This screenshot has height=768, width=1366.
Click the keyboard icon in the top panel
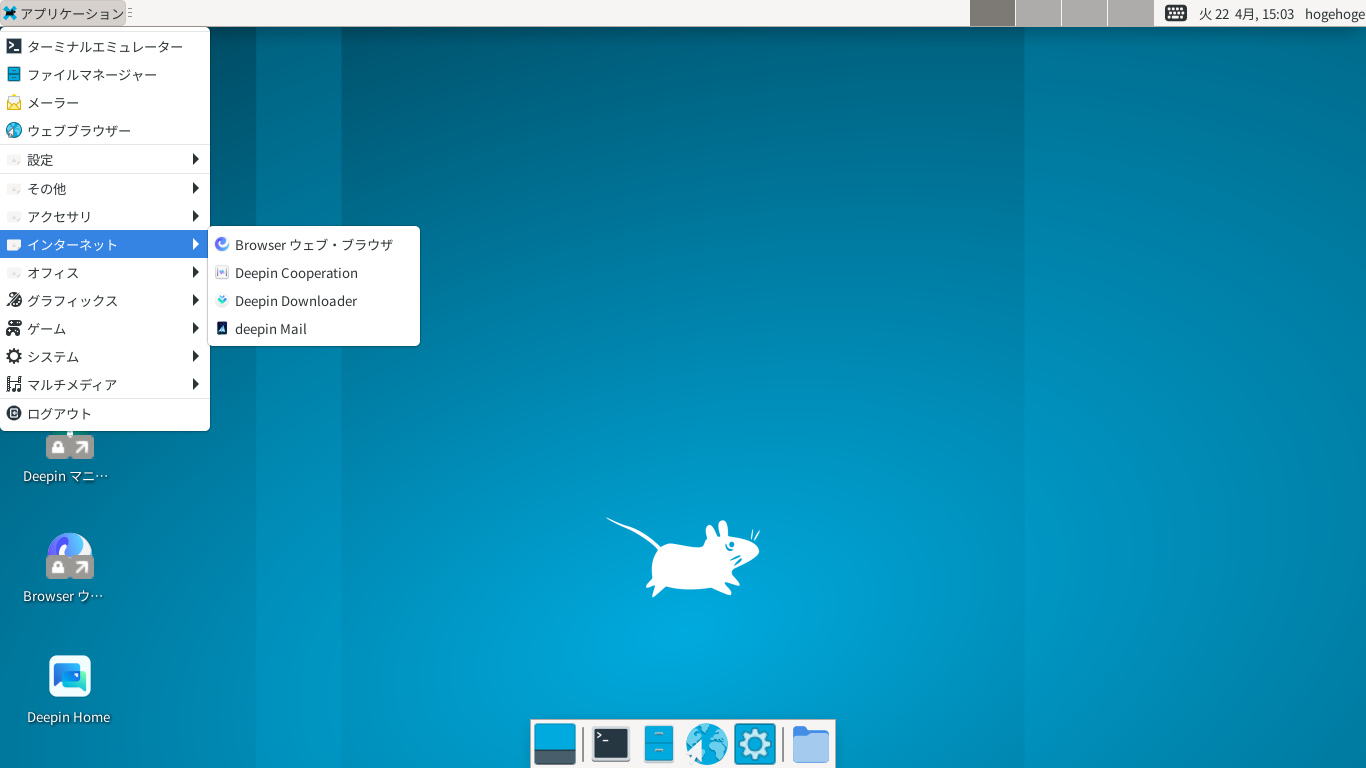[x=1176, y=13]
